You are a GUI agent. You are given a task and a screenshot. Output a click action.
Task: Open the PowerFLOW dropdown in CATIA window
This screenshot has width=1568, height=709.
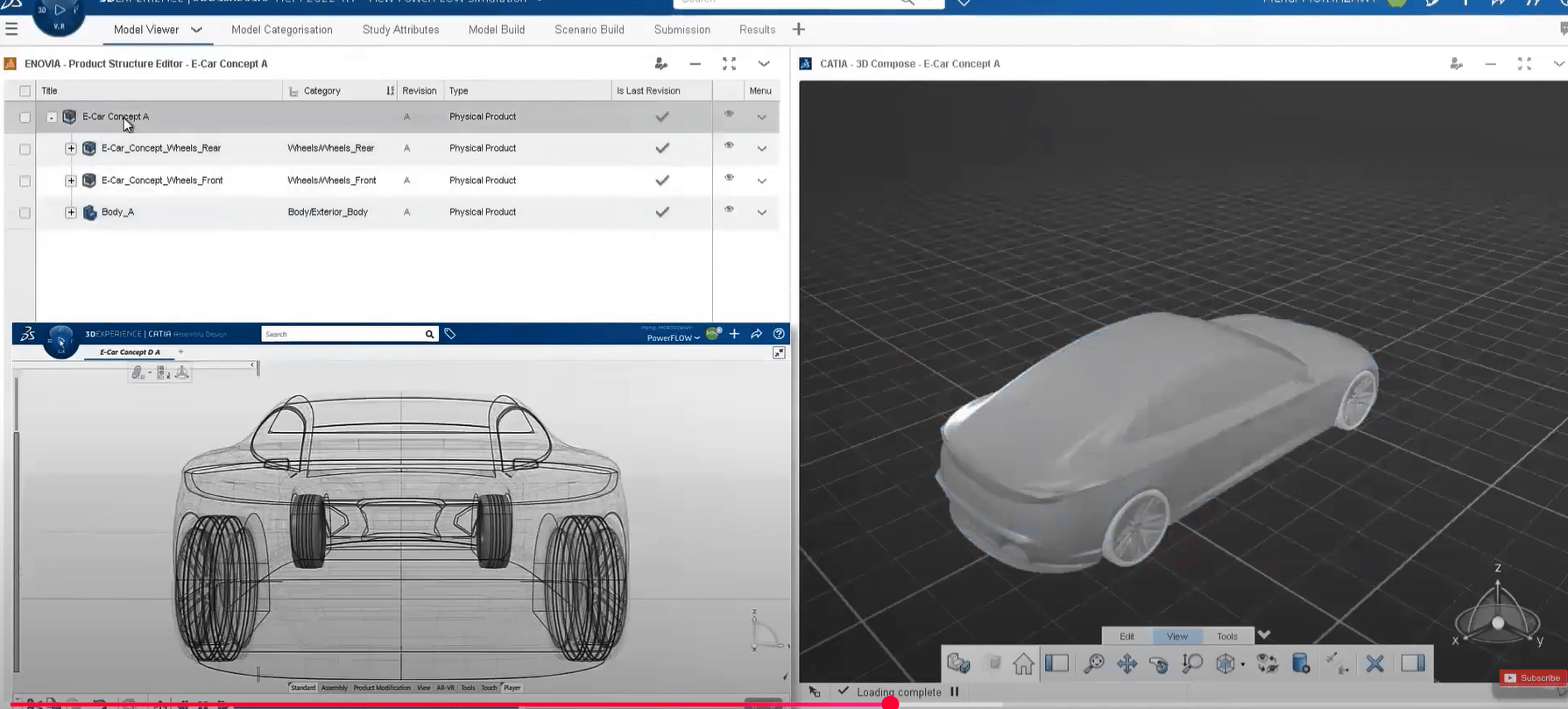click(x=673, y=338)
